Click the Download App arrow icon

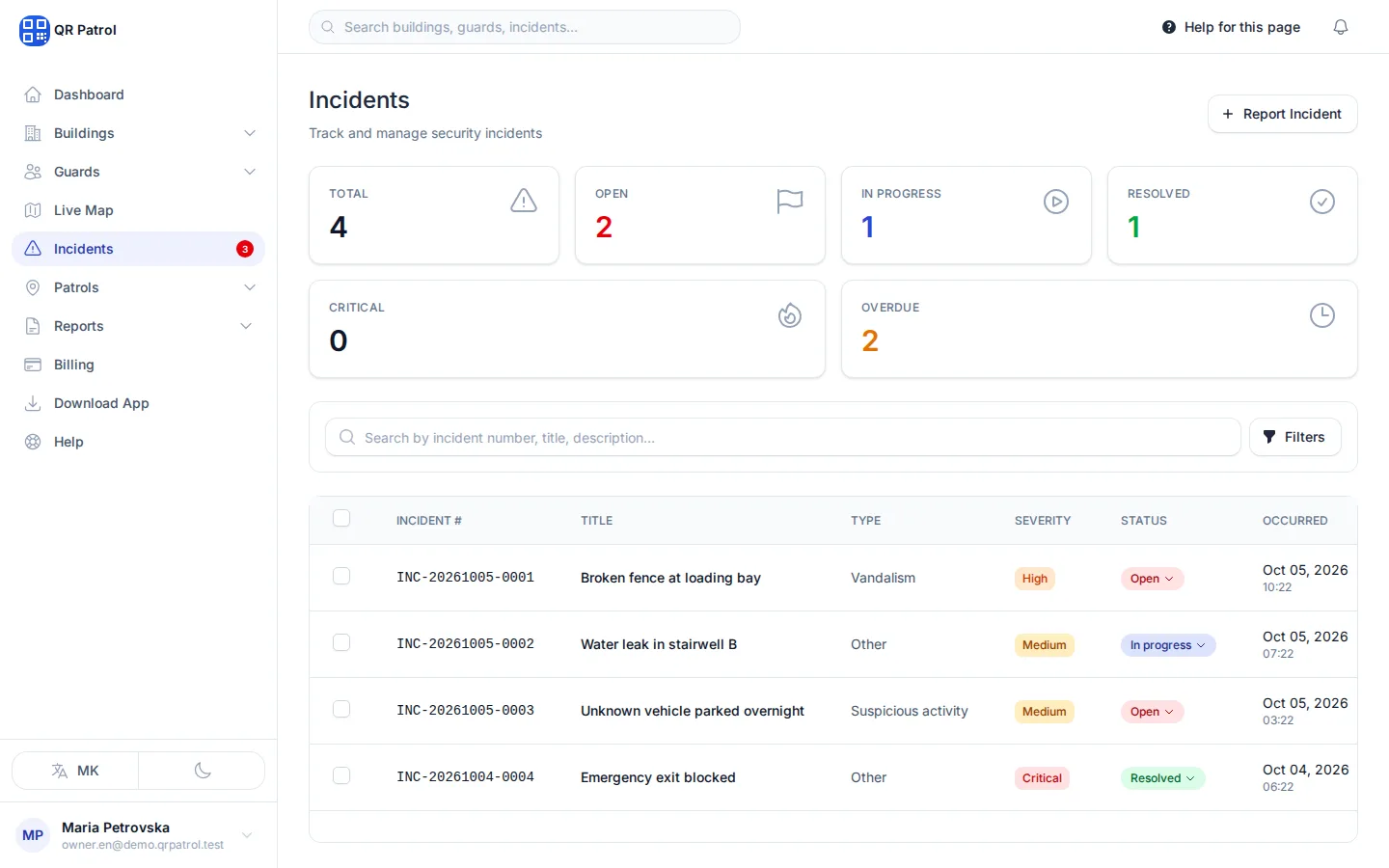33,403
